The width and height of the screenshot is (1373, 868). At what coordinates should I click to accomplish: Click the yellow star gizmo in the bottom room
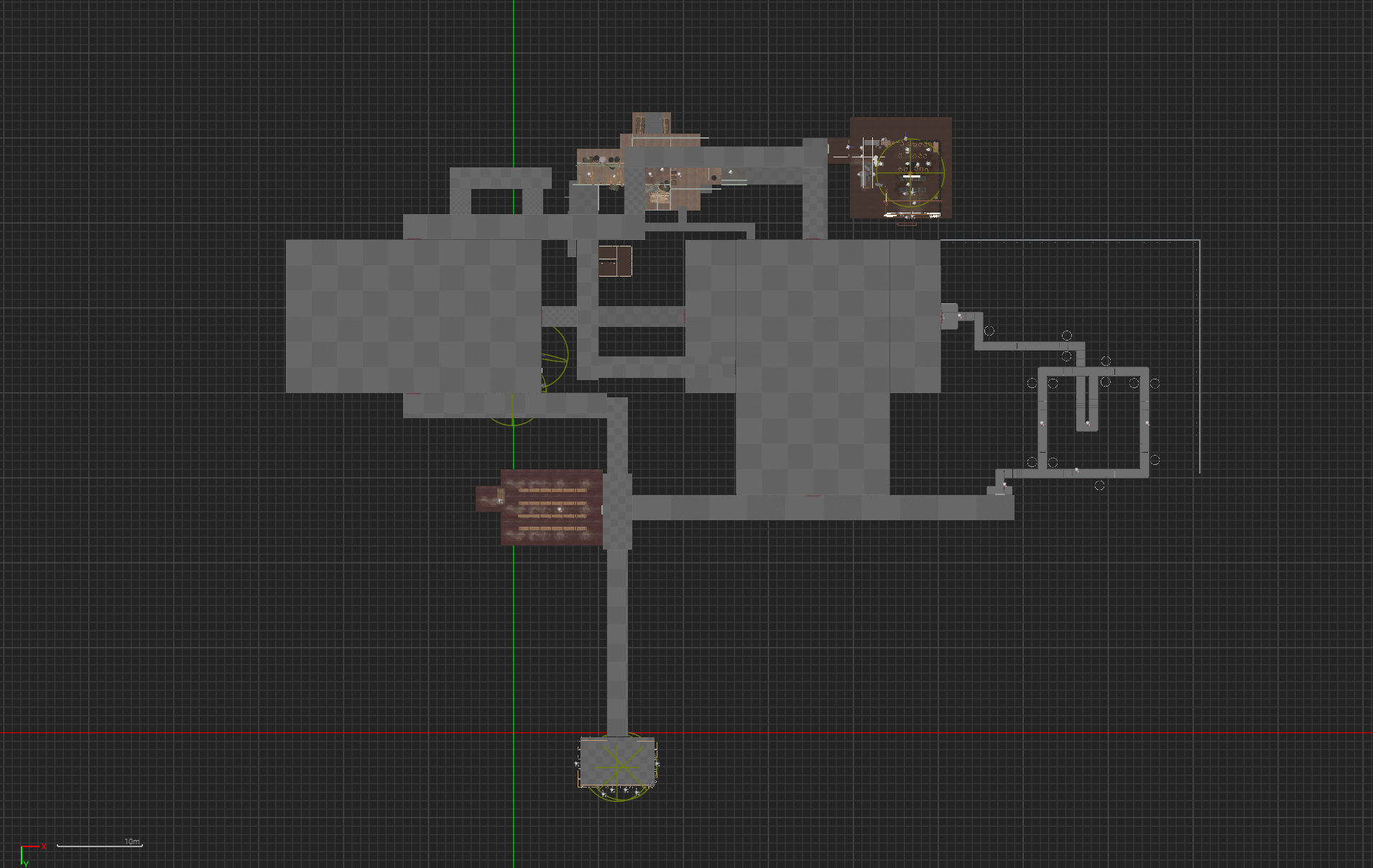point(618,766)
